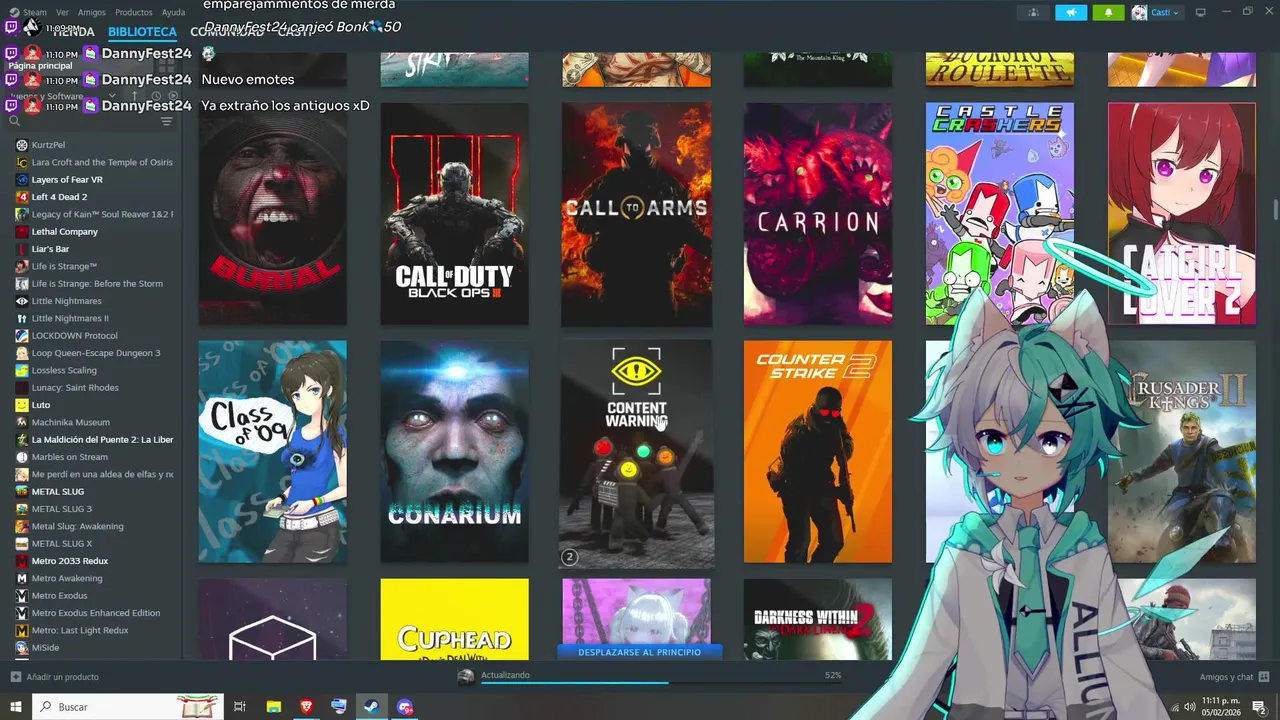Click the PUBG download icon beside Actualizando
The height and width of the screenshot is (720, 1280).
[x=465, y=676]
